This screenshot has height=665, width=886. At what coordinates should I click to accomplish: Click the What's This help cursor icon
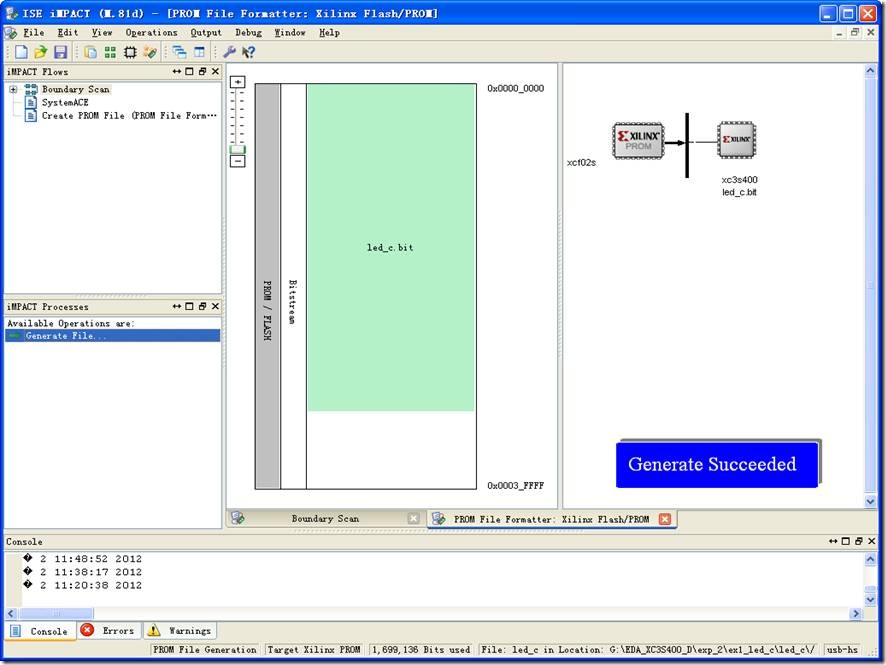tap(248, 52)
